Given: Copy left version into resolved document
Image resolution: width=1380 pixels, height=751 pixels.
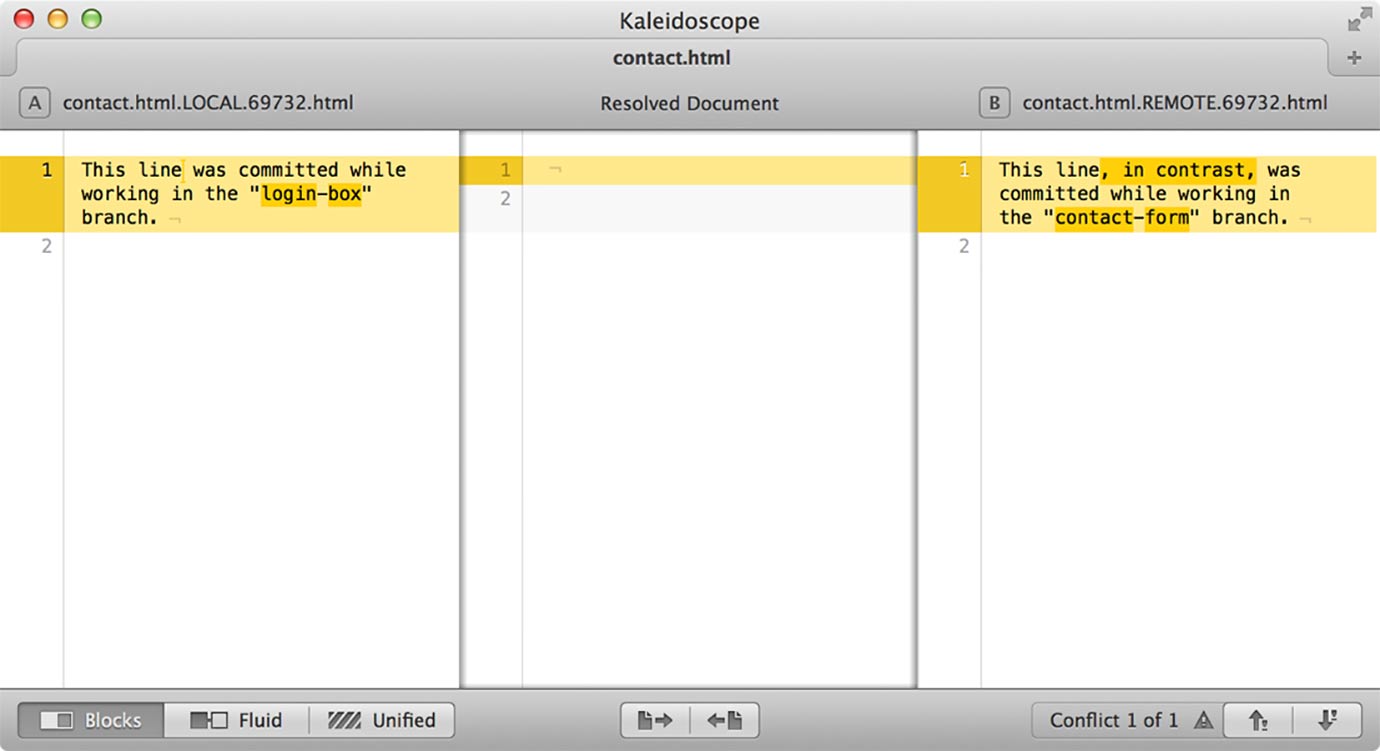Looking at the screenshot, I should (x=655, y=720).
